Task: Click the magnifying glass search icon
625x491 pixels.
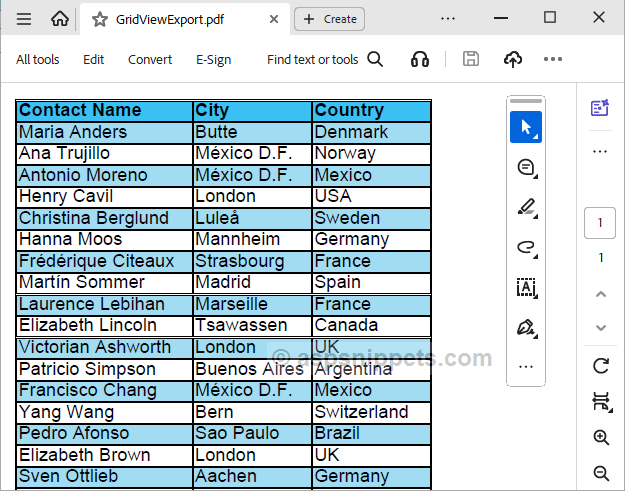Action: tap(375, 59)
